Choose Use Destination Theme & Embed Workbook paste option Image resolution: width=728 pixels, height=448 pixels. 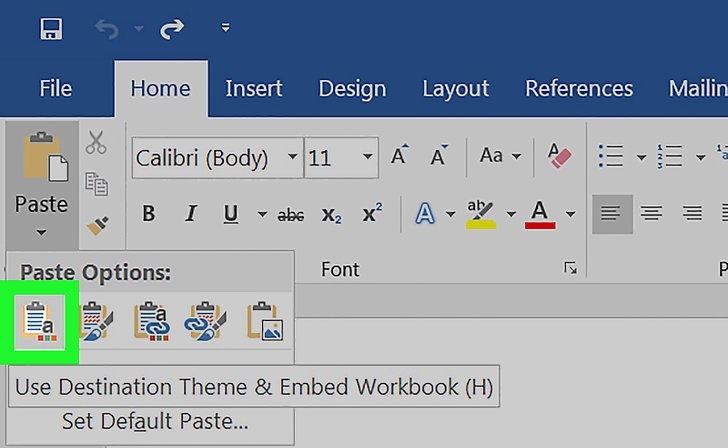[40, 322]
